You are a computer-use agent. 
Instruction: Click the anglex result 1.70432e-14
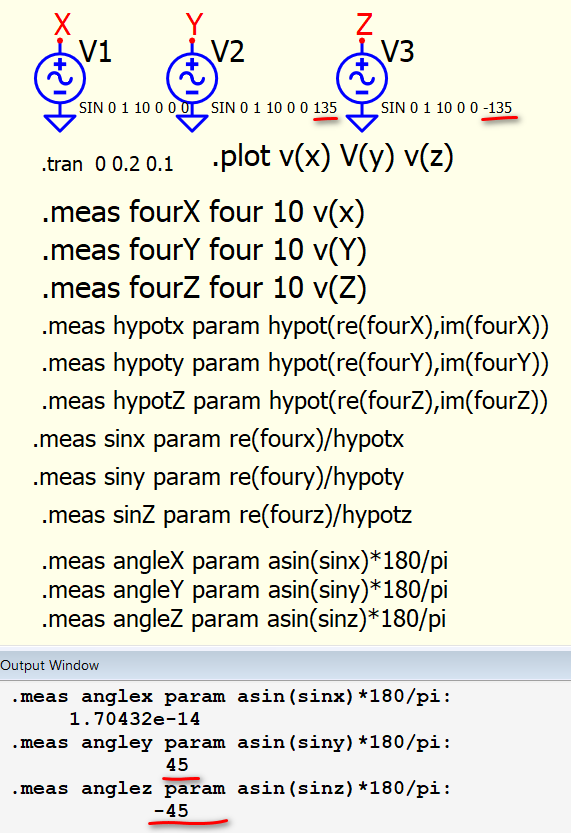(x=135, y=719)
